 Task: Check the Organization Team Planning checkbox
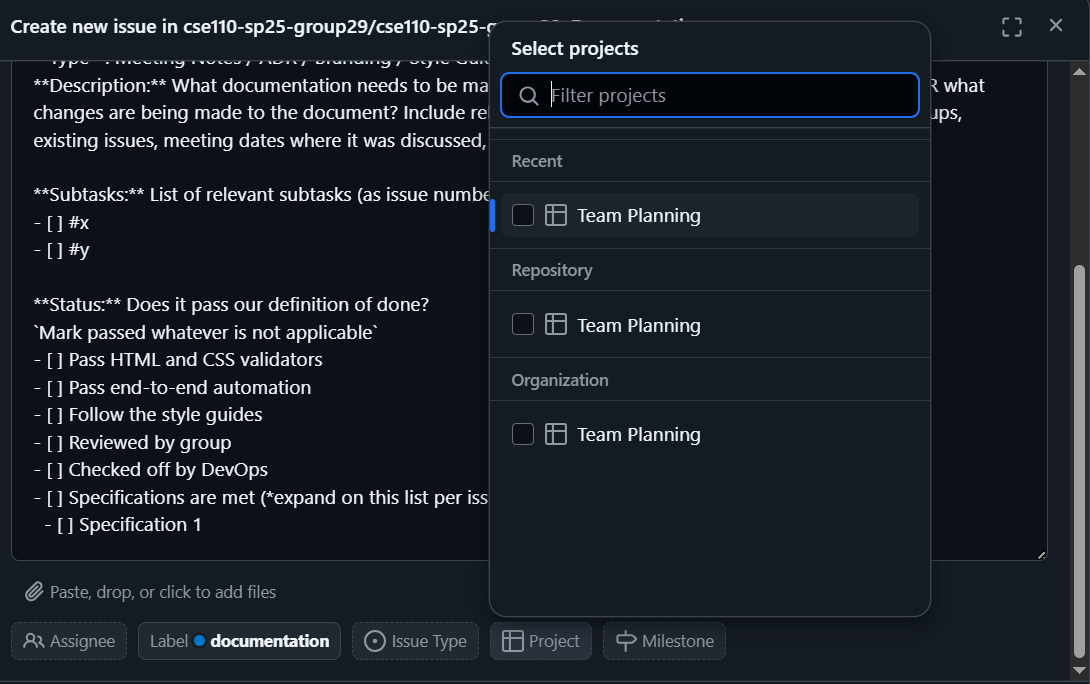point(523,434)
